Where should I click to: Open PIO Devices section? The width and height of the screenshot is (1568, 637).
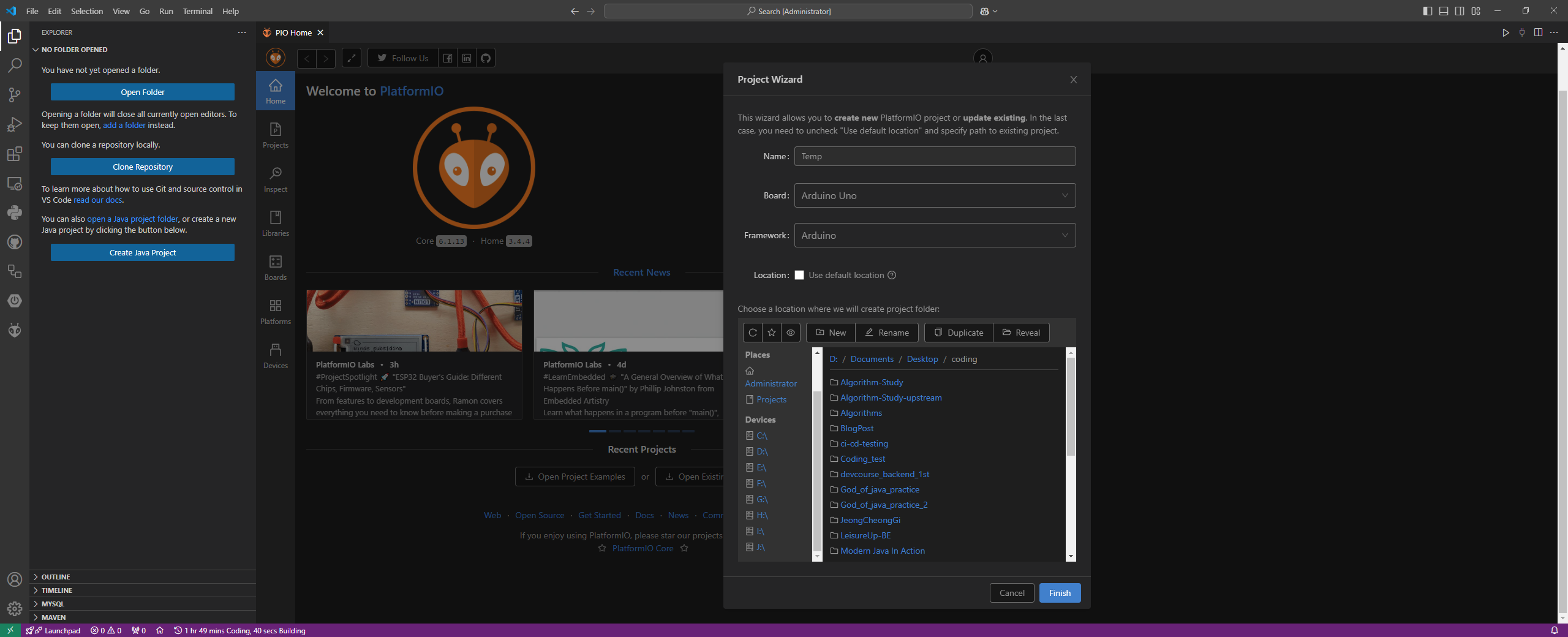coord(276,355)
